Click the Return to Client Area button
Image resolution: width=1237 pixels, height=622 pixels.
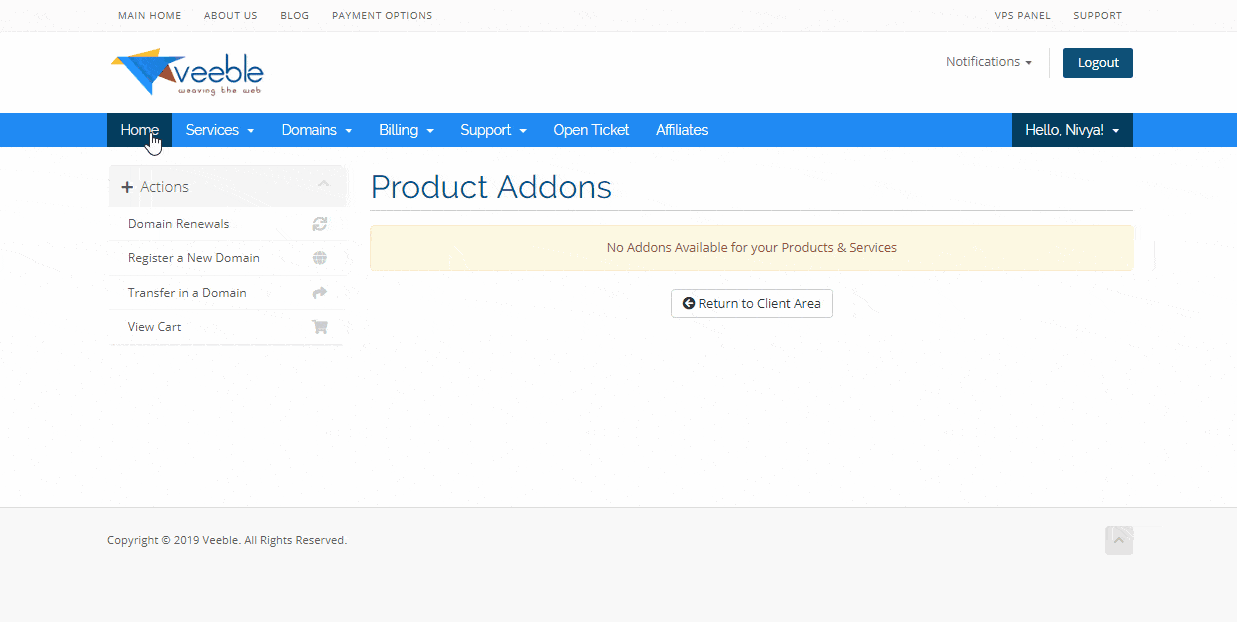[752, 304]
